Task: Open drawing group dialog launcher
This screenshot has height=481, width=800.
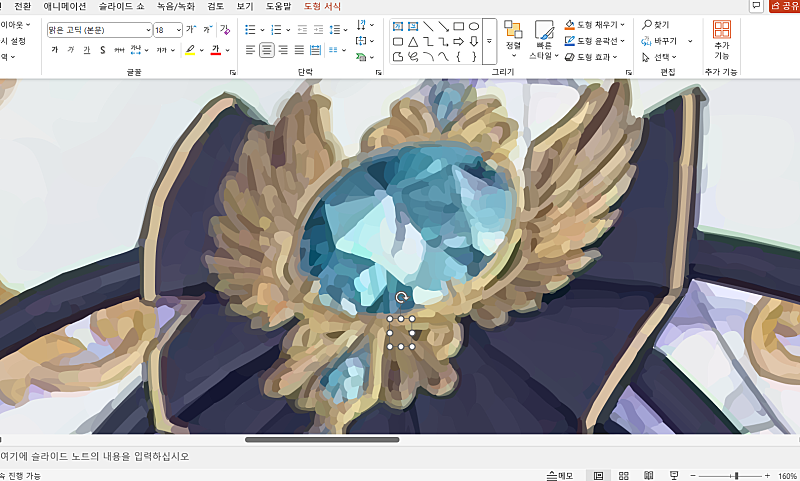Action: 629,73
